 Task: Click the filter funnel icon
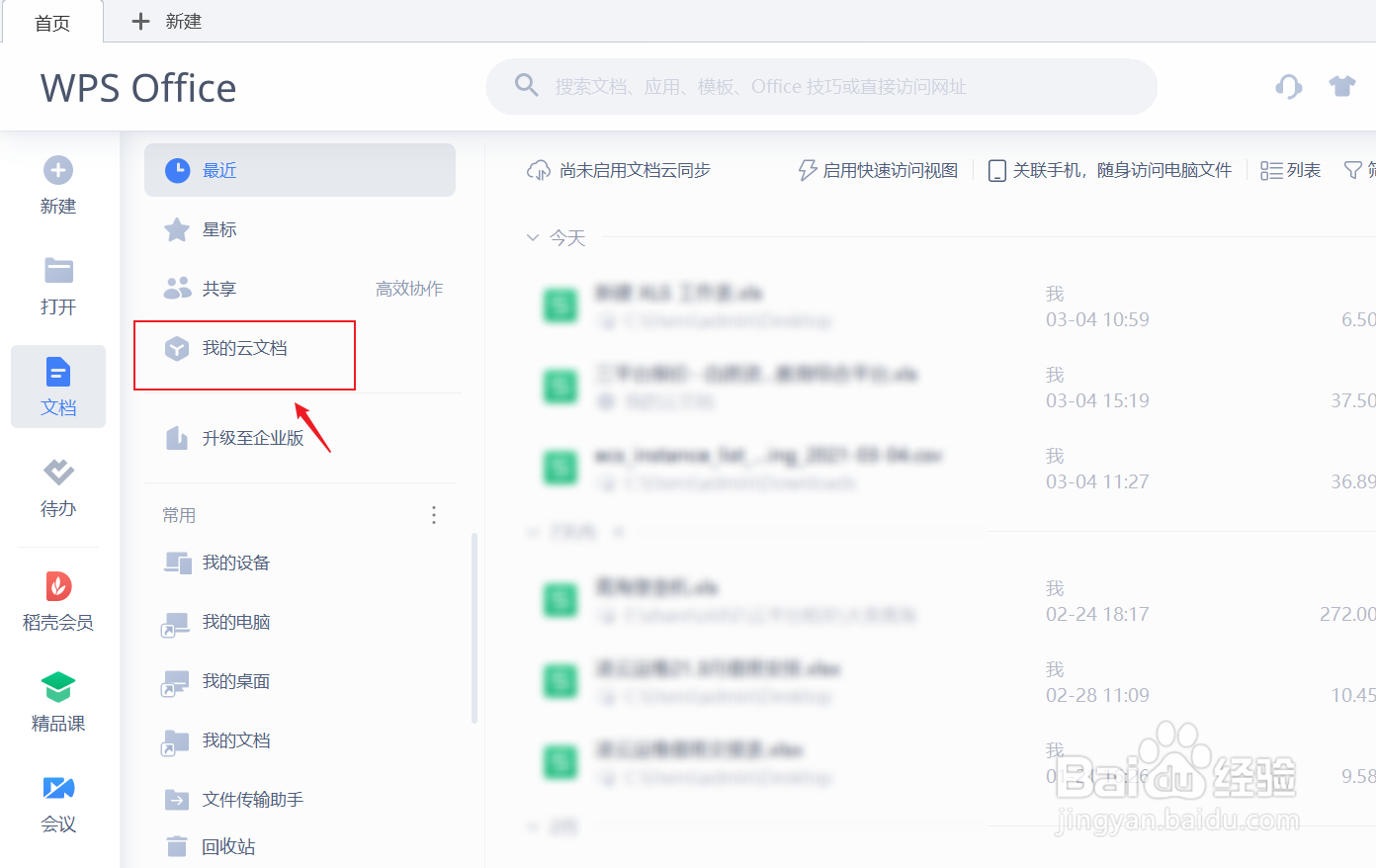(x=1353, y=170)
